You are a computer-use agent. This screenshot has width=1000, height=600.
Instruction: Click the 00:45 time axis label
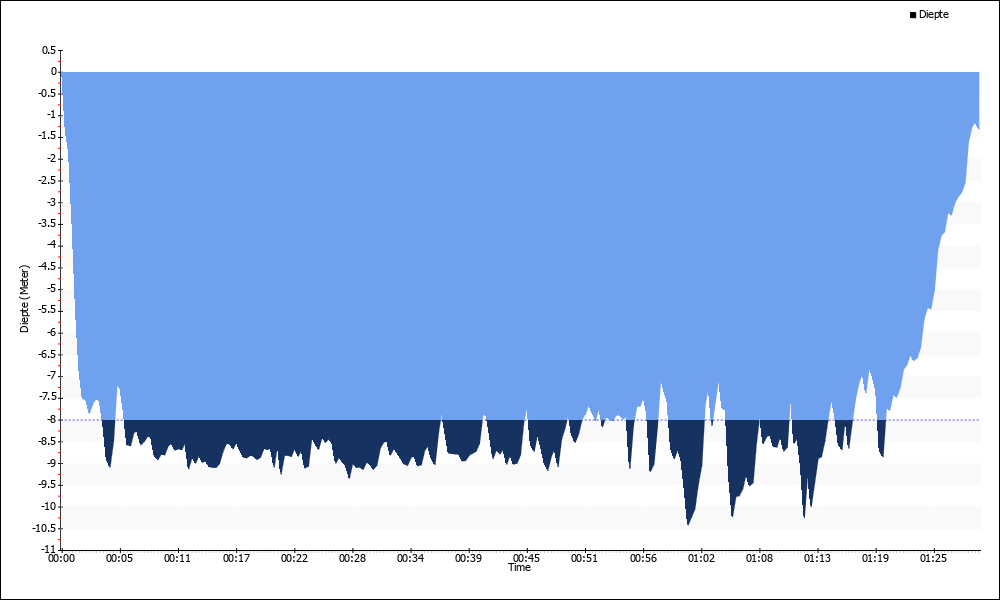point(526,558)
